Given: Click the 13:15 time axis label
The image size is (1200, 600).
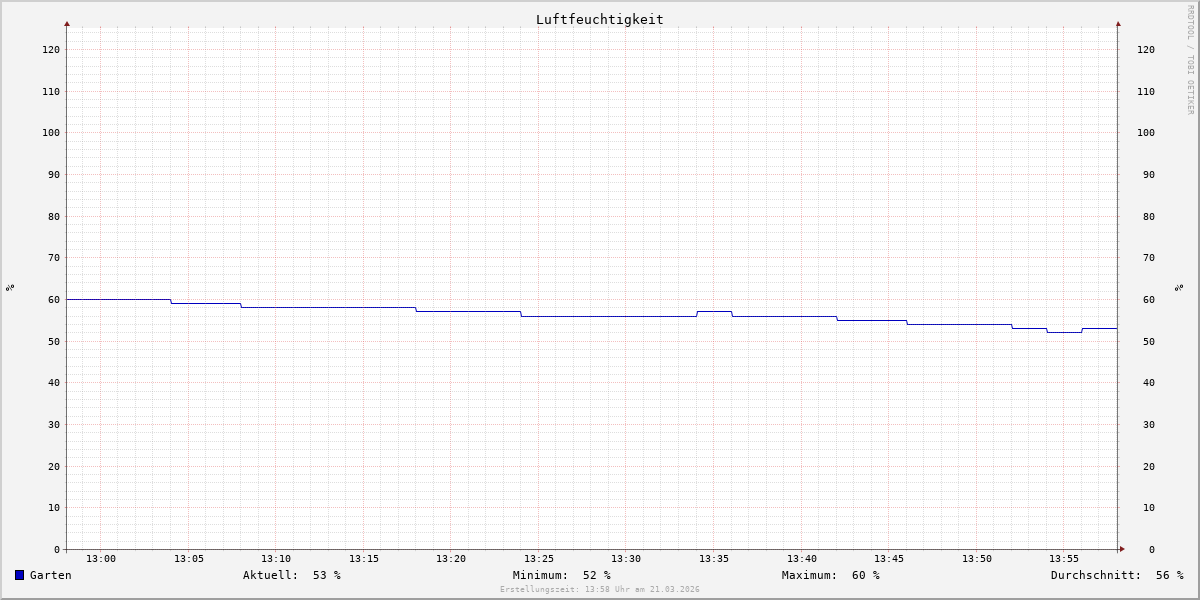Looking at the screenshot, I should tap(364, 559).
